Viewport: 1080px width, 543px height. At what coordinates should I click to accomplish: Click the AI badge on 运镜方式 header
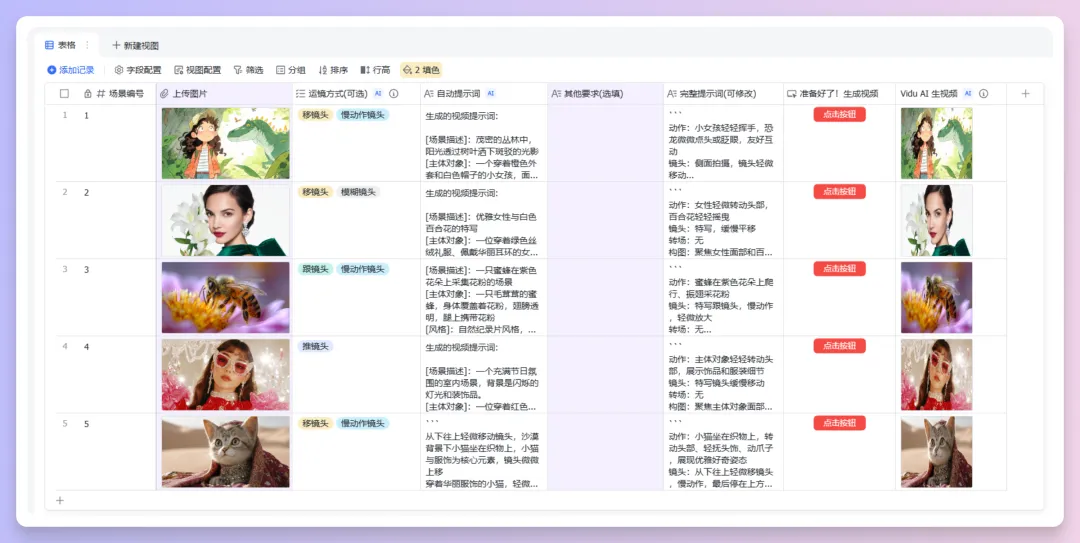point(378,94)
